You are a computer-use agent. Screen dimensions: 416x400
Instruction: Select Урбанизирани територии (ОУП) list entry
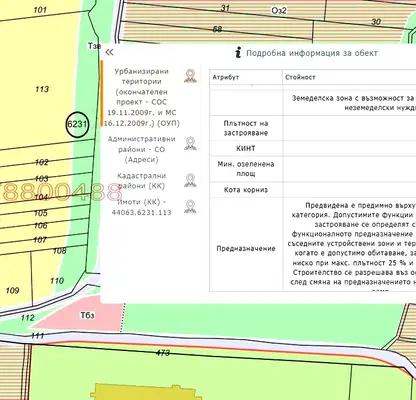coord(142,97)
